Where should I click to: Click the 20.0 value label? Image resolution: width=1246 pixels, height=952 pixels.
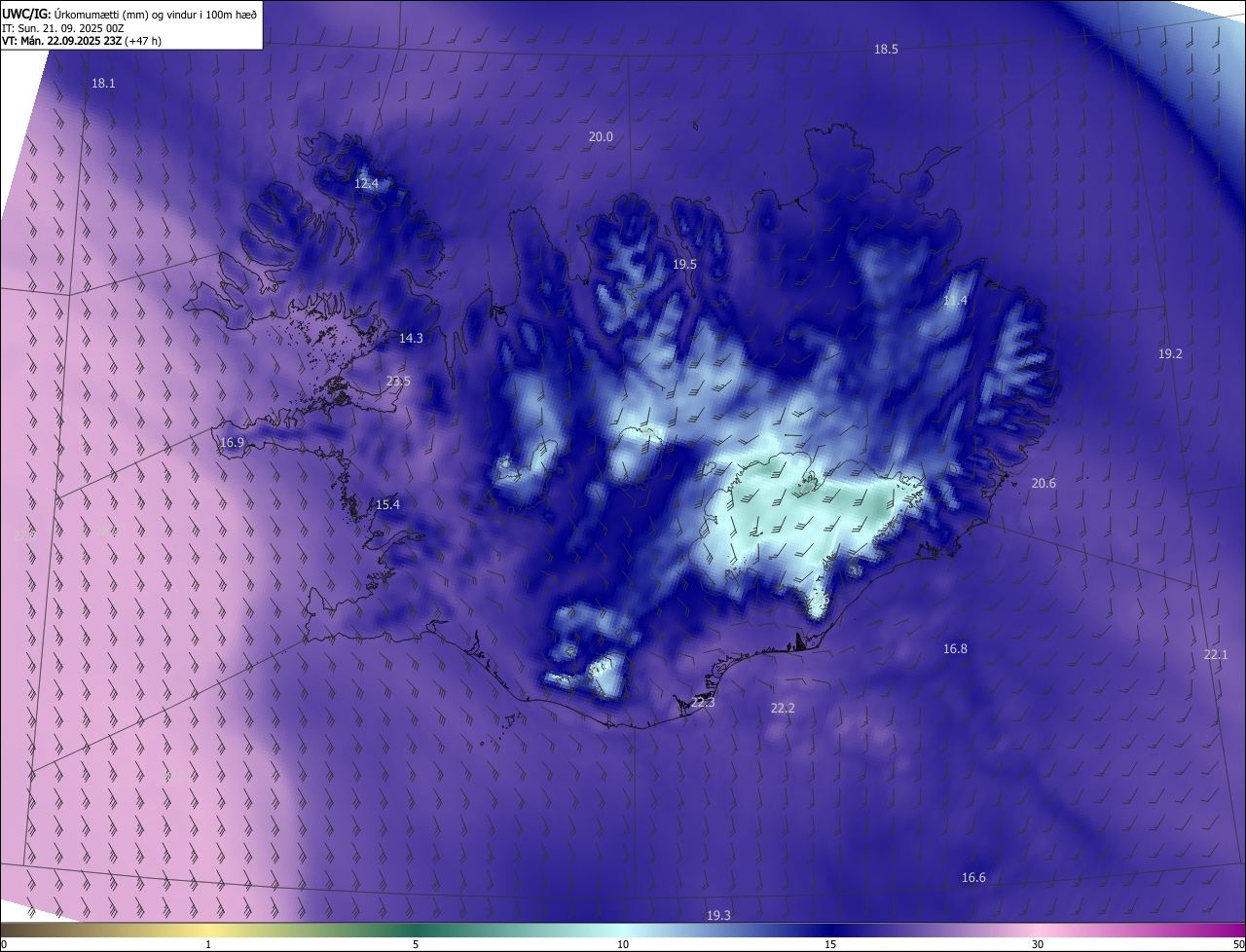click(601, 137)
